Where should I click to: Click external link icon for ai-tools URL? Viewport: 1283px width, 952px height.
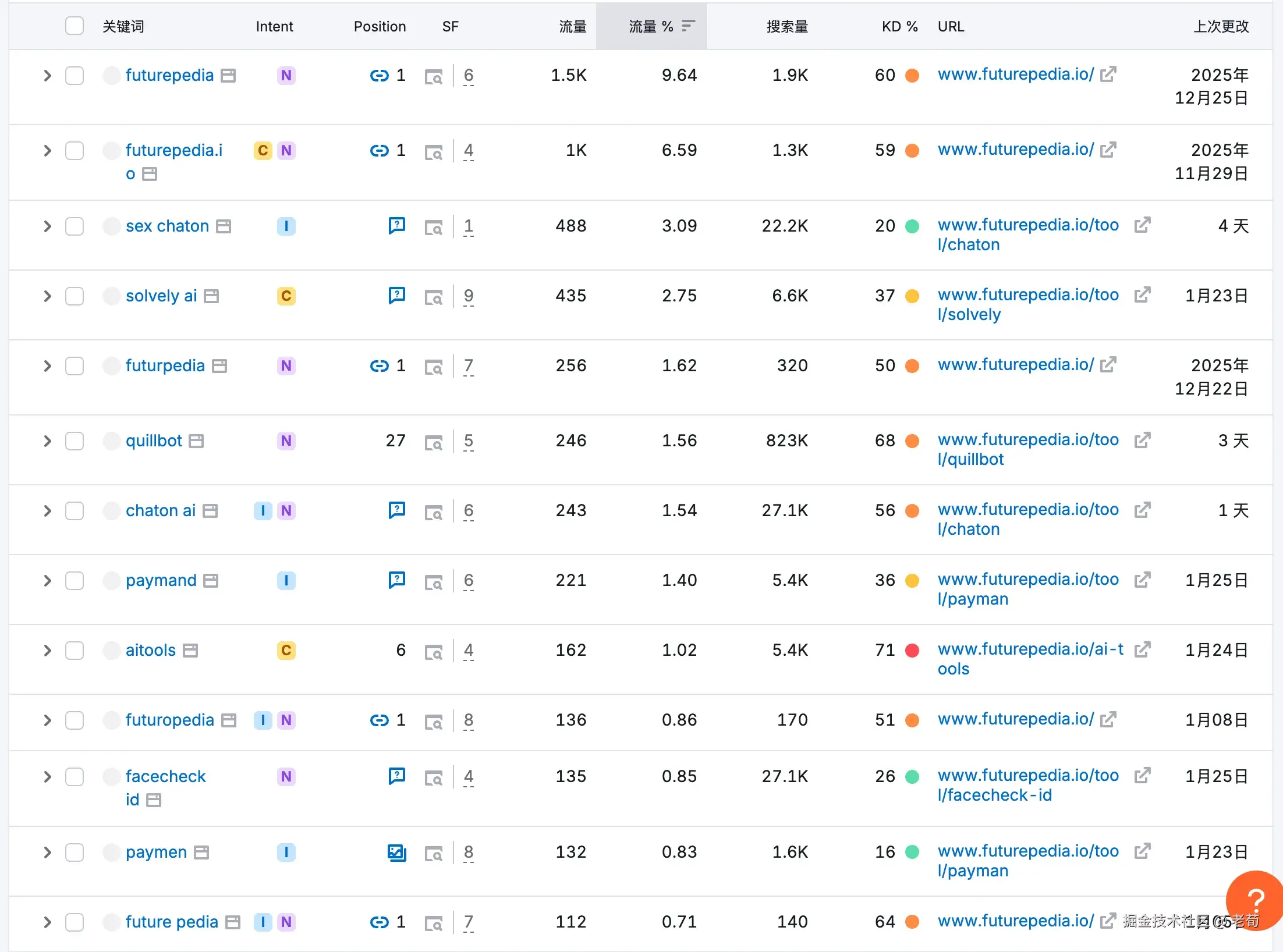[1142, 649]
